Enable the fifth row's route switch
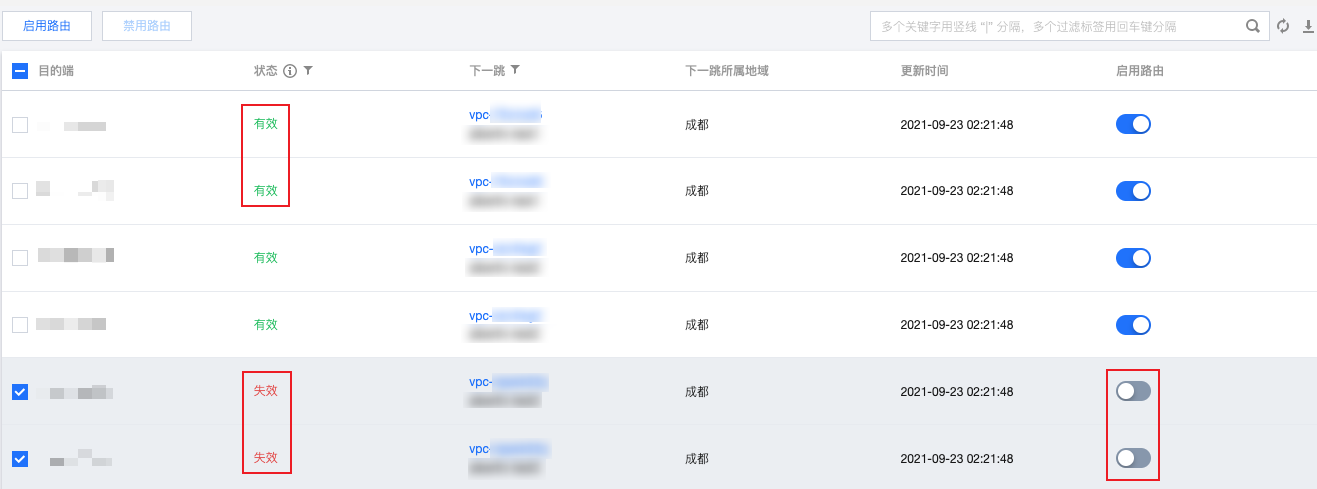 1133,392
